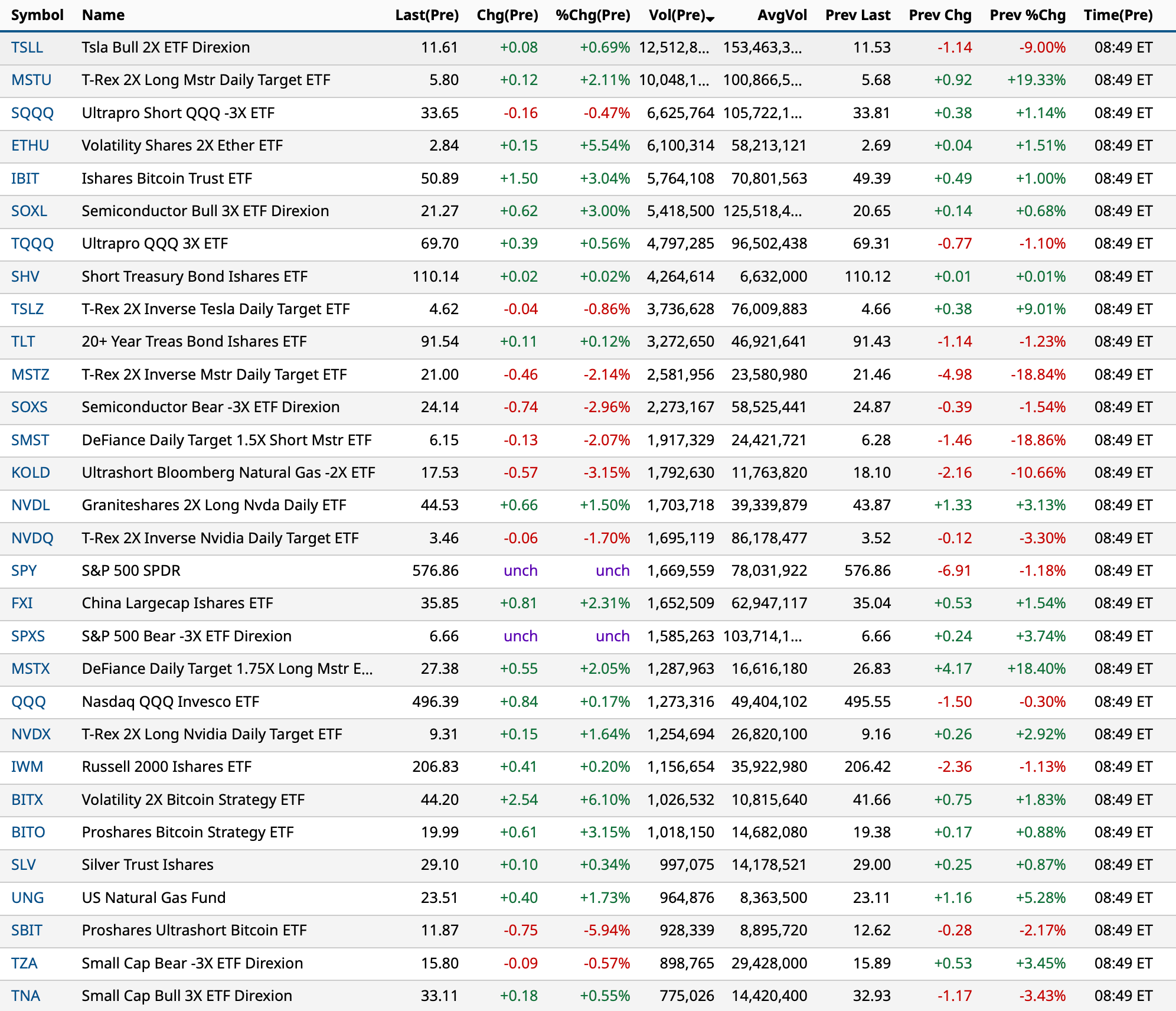This screenshot has width=1176, height=1011.
Task: Open the BITX ticker link
Action: [x=27, y=800]
